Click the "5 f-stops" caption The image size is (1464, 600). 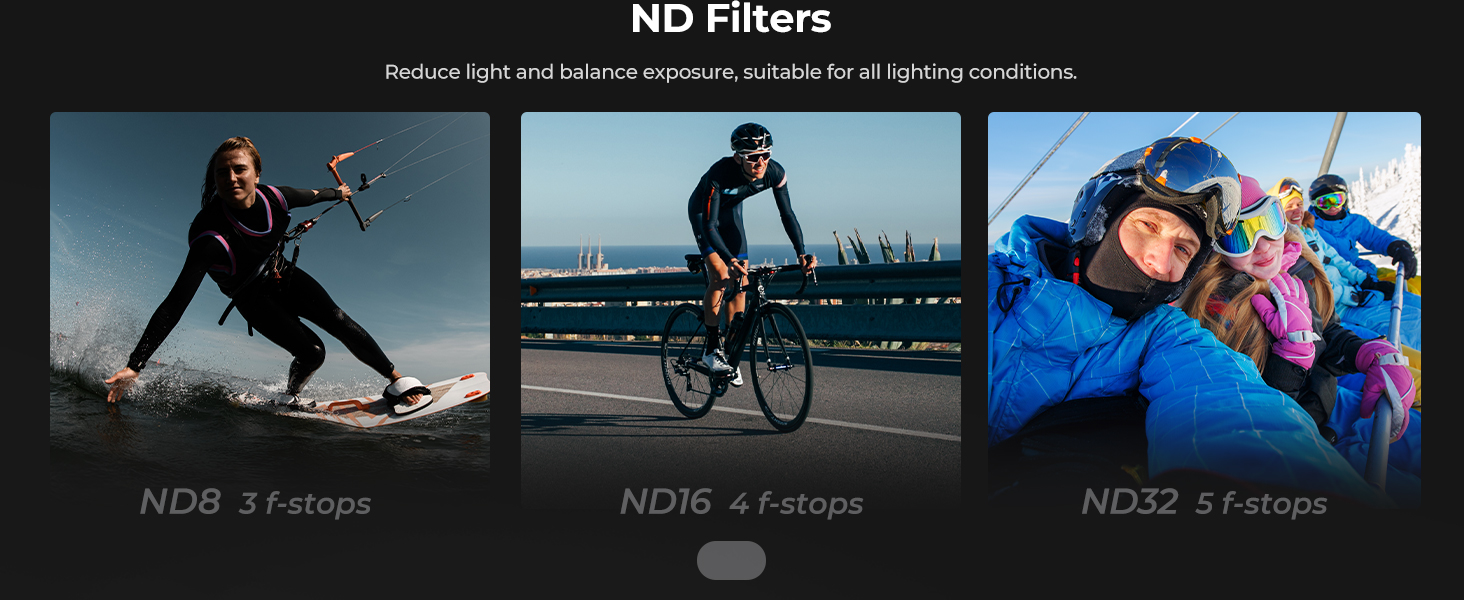click(x=1261, y=504)
